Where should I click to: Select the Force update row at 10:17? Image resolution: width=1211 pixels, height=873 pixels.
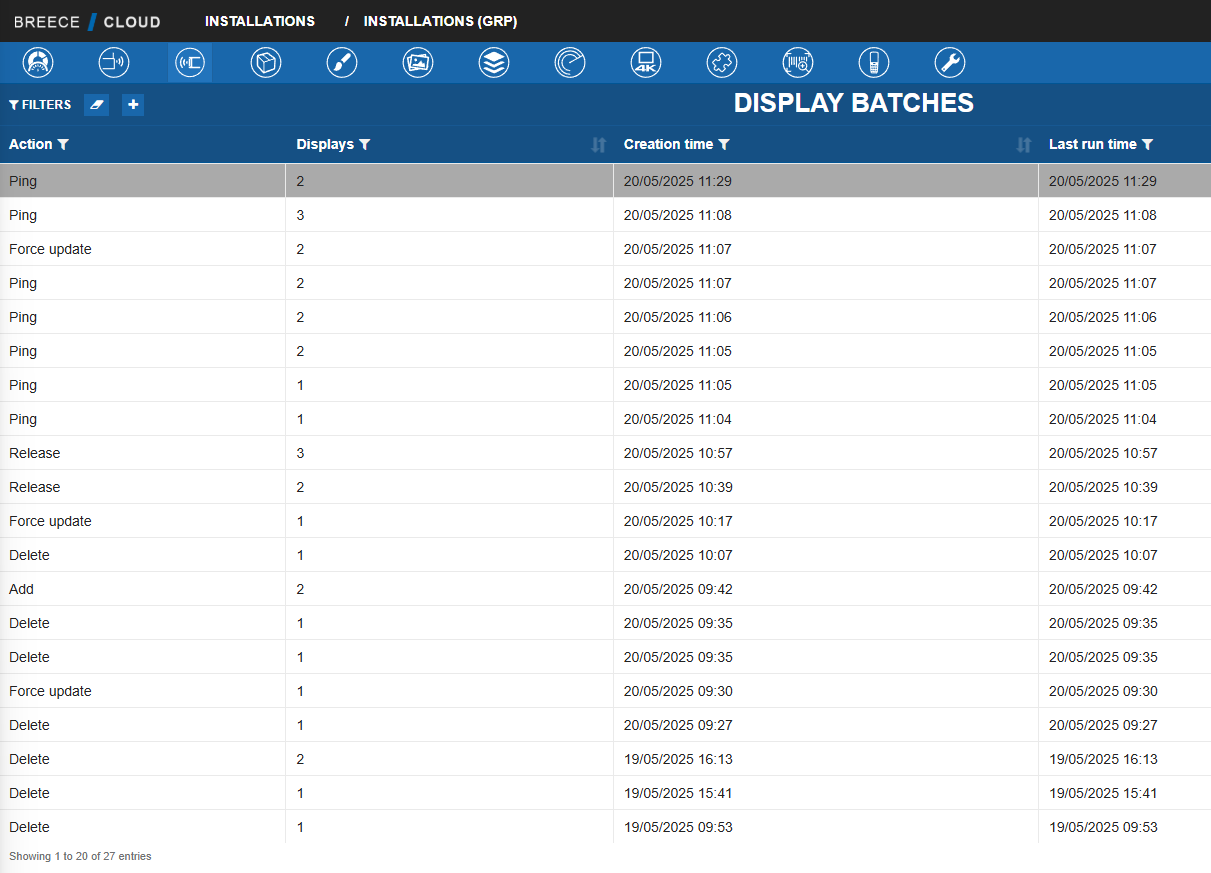coord(605,521)
